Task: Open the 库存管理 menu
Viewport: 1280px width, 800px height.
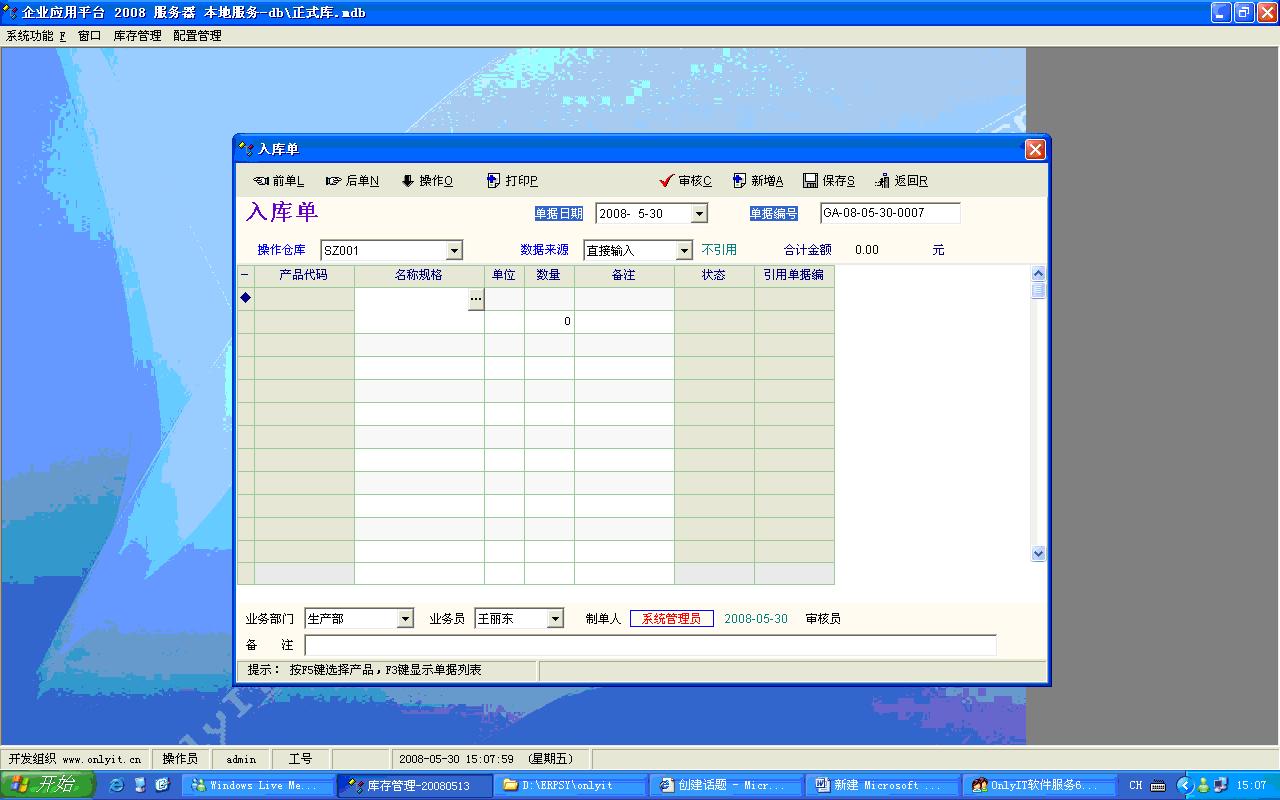Action: click(137, 35)
